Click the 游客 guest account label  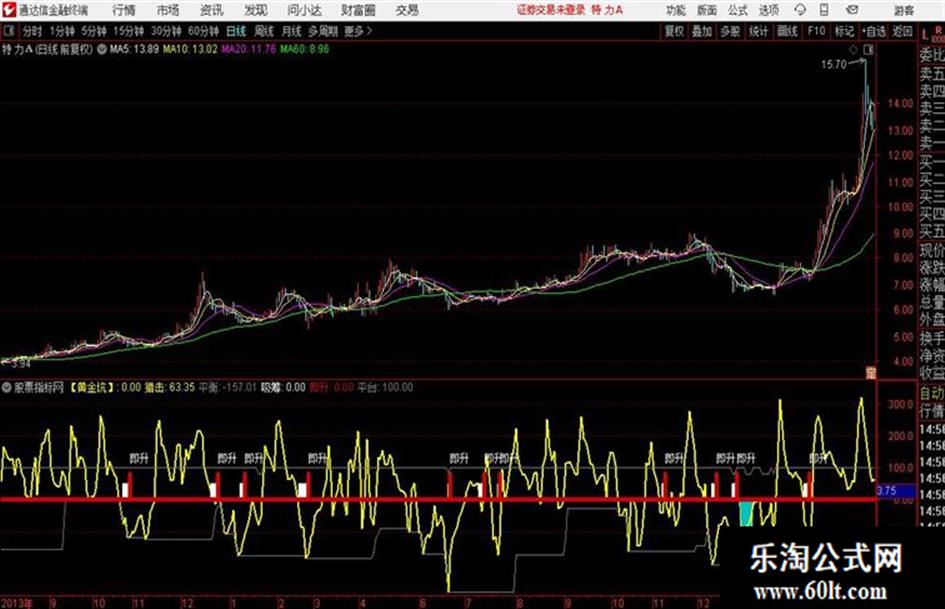click(x=903, y=10)
